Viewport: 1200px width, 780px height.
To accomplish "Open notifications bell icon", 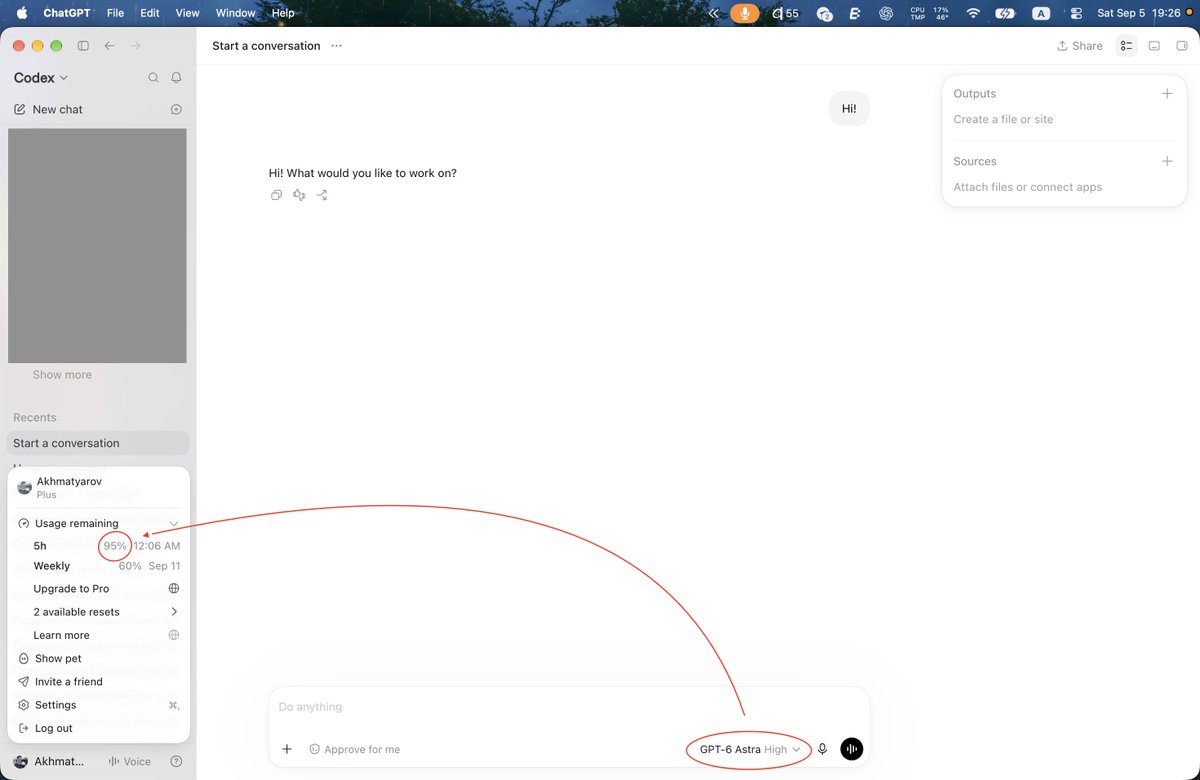I will coord(176,78).
